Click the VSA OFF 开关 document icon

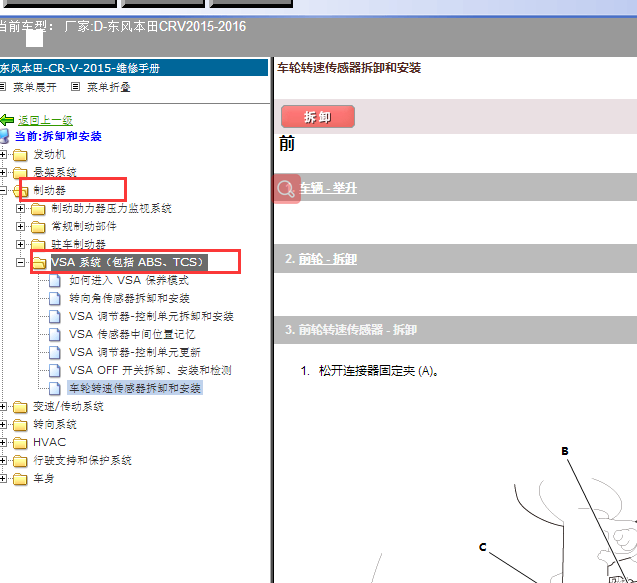point(55,371)
